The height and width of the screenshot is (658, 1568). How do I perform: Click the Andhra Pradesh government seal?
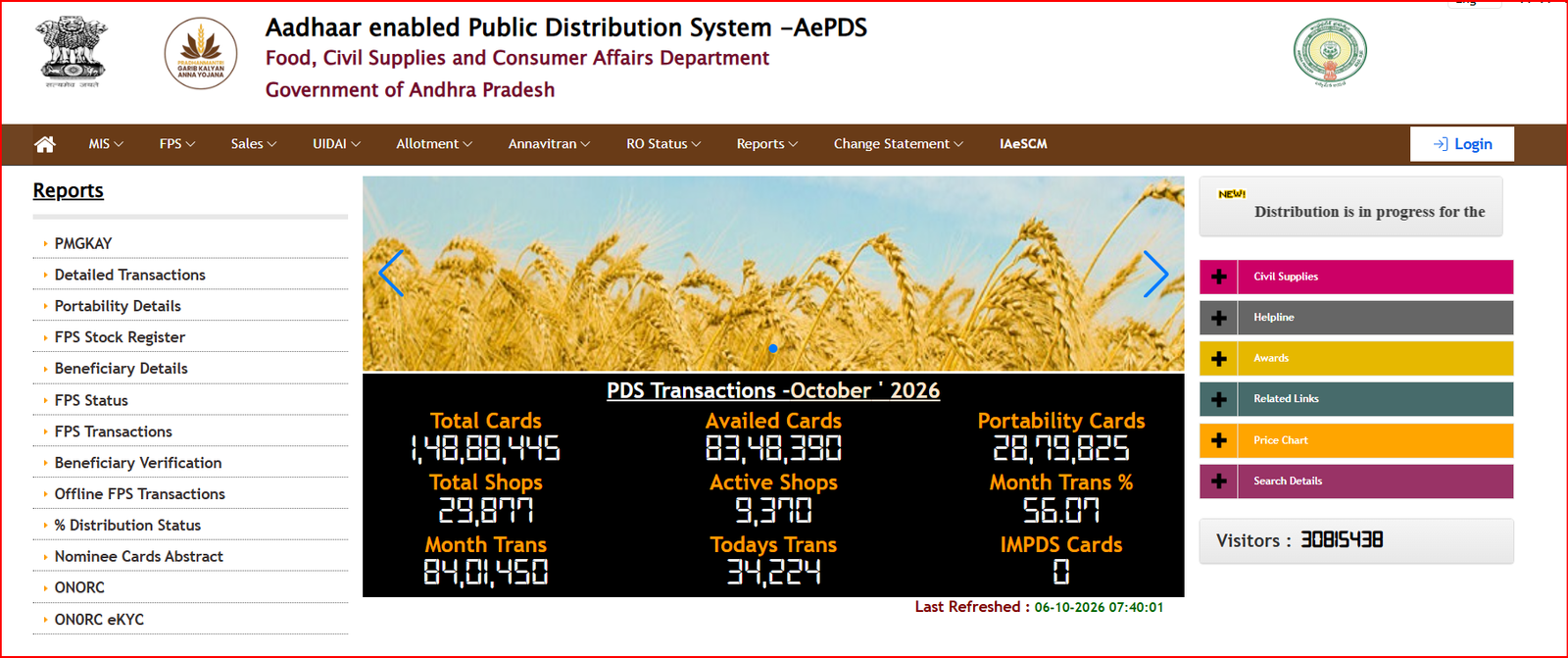tap(1330, 53)
